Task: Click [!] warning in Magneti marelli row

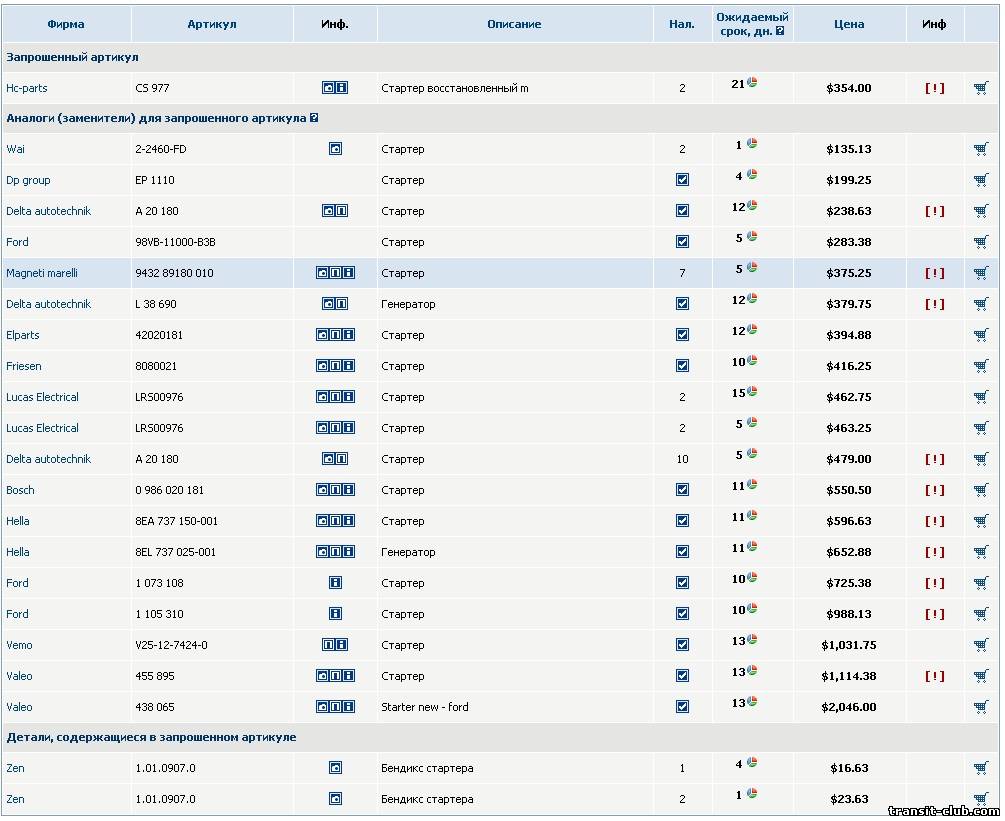Action: 934,273
